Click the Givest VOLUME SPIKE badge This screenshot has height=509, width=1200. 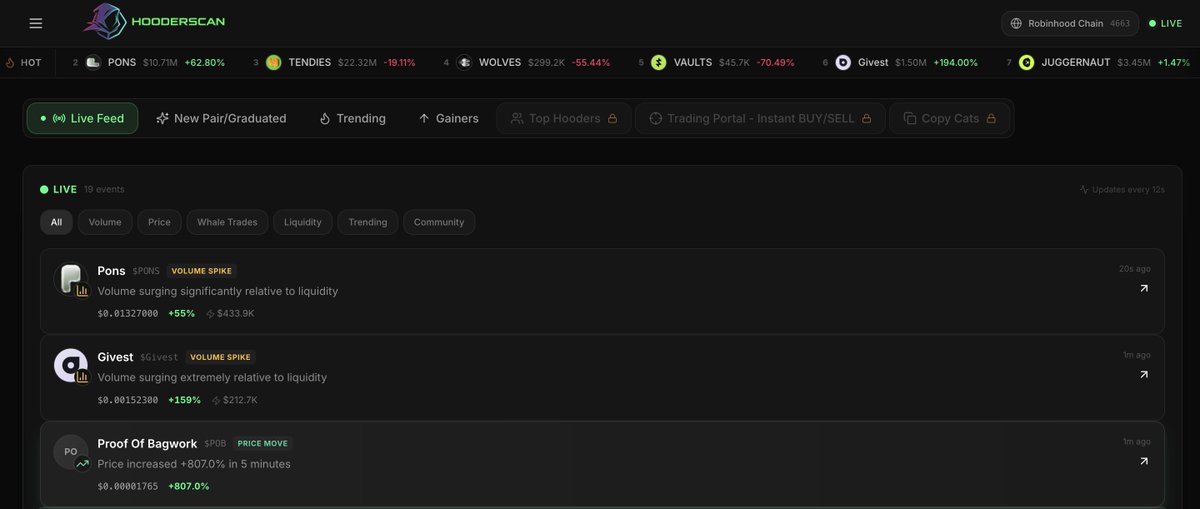[222, 357]
